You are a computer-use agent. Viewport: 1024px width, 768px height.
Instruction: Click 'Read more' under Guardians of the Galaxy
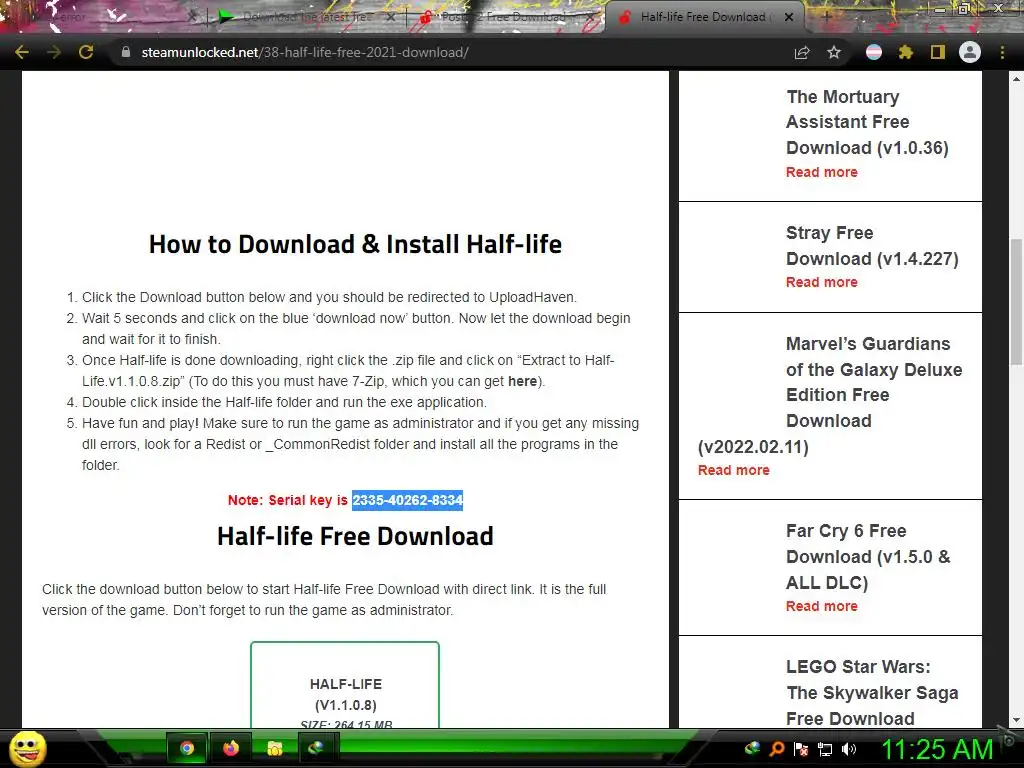click(733, 470)
